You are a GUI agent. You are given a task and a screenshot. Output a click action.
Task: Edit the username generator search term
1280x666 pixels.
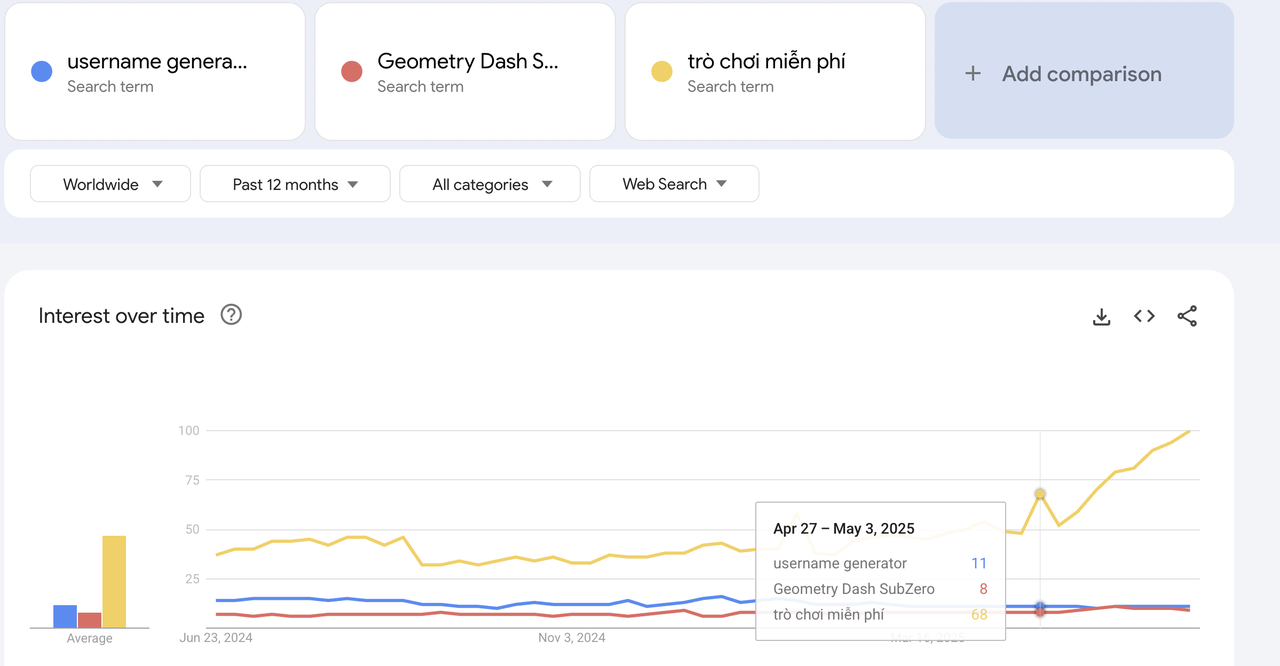pos(157,62)
